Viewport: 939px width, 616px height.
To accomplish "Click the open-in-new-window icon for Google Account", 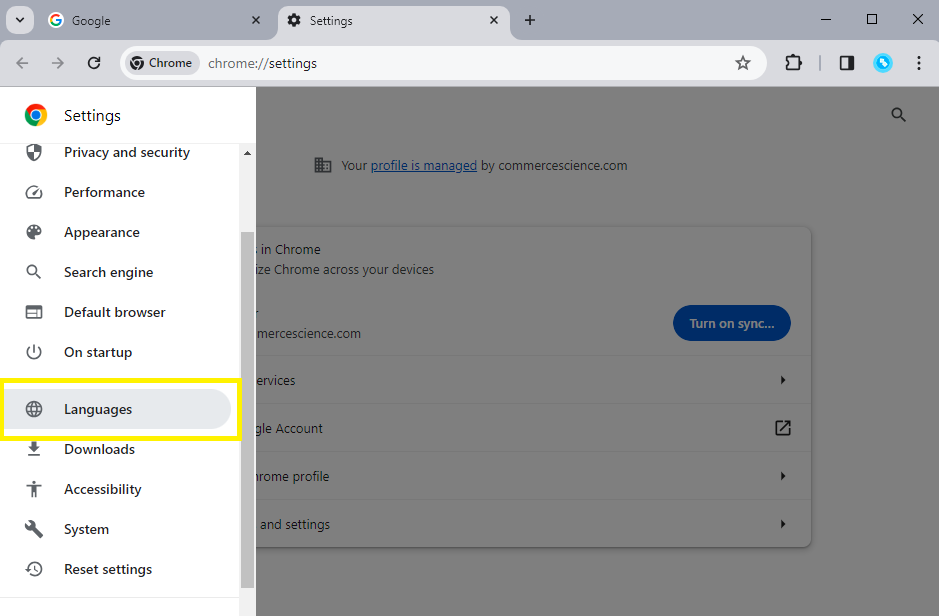I will [x=782, y=428].
